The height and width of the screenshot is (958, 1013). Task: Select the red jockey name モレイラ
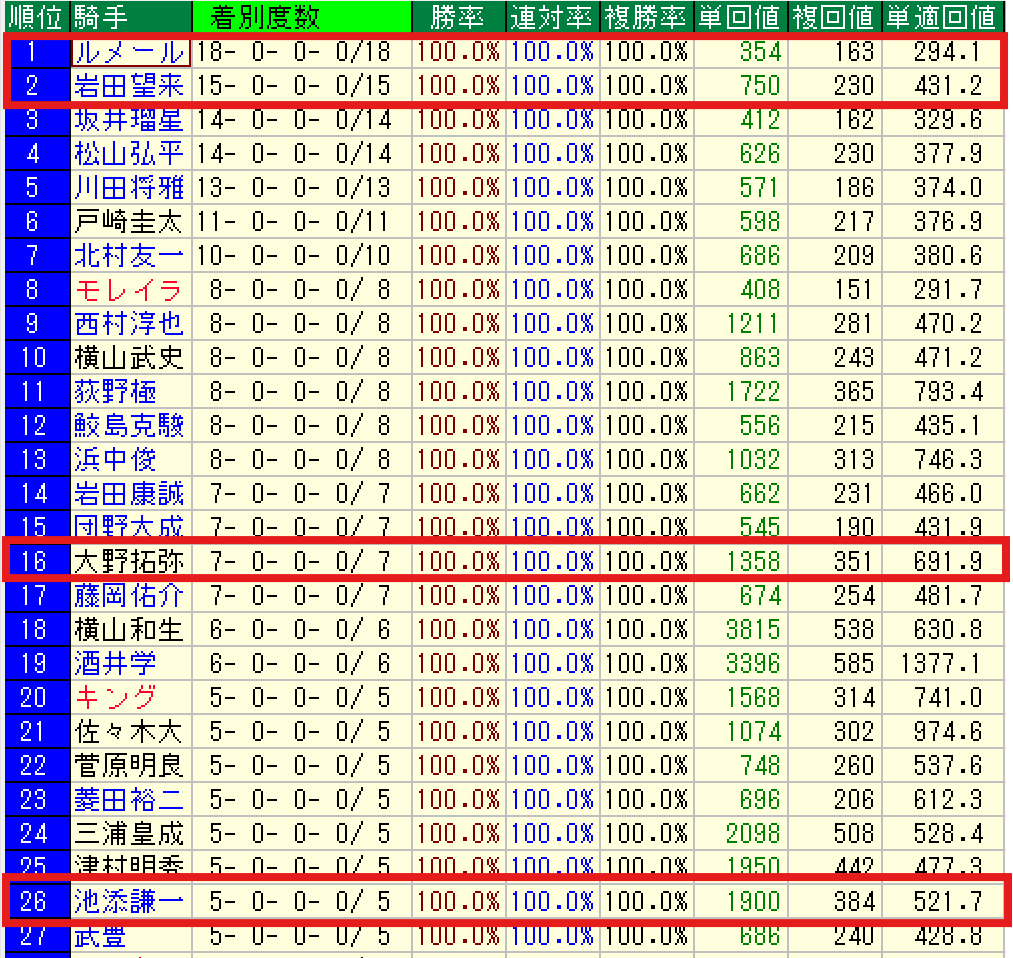click(x=129, y=290)
